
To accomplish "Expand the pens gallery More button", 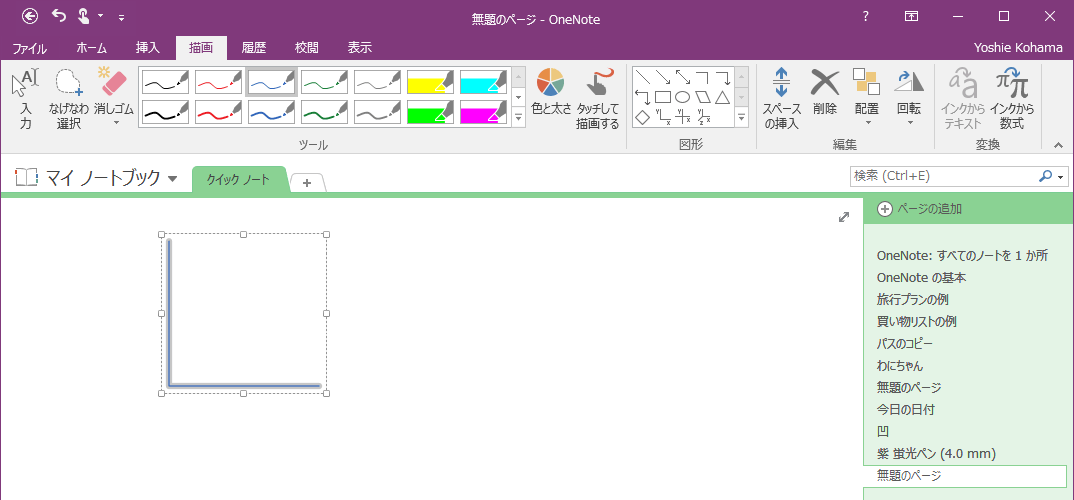I will coord(519,118).
